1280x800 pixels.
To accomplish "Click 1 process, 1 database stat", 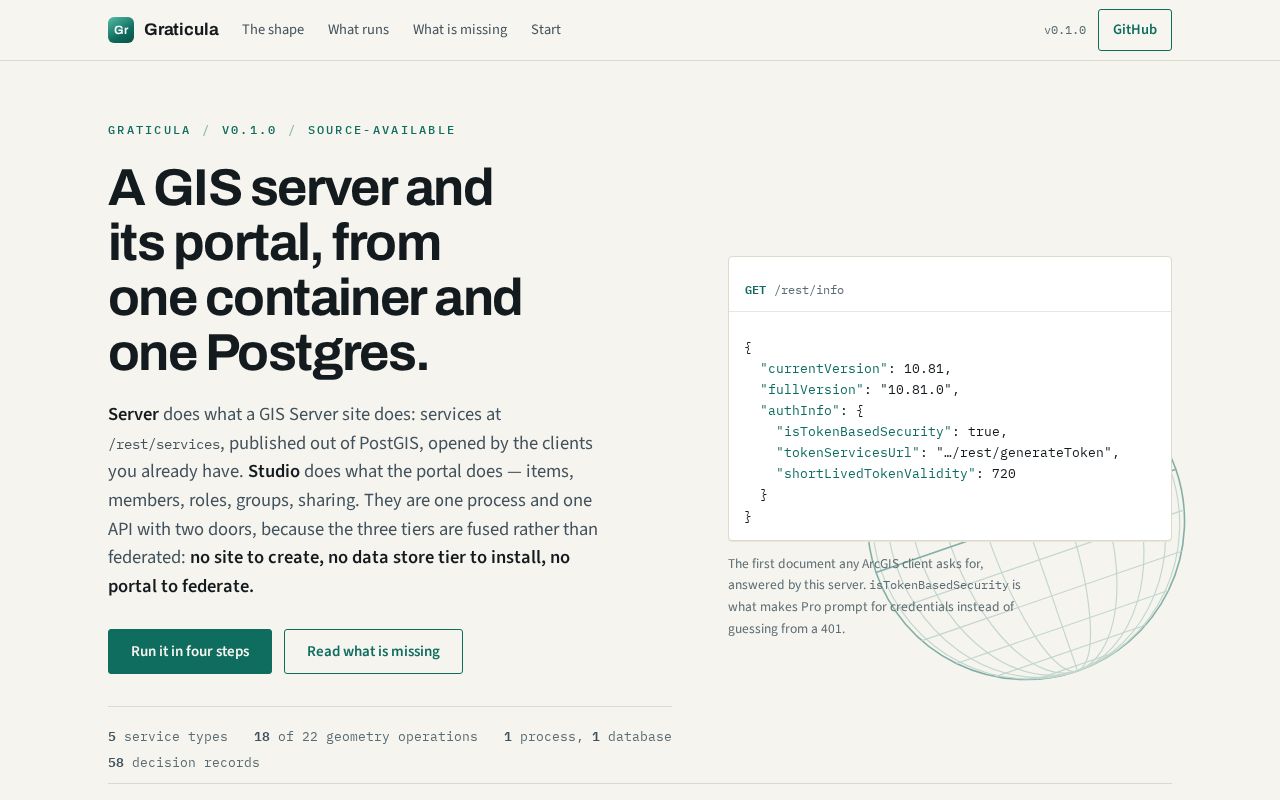I will (588, 737).
